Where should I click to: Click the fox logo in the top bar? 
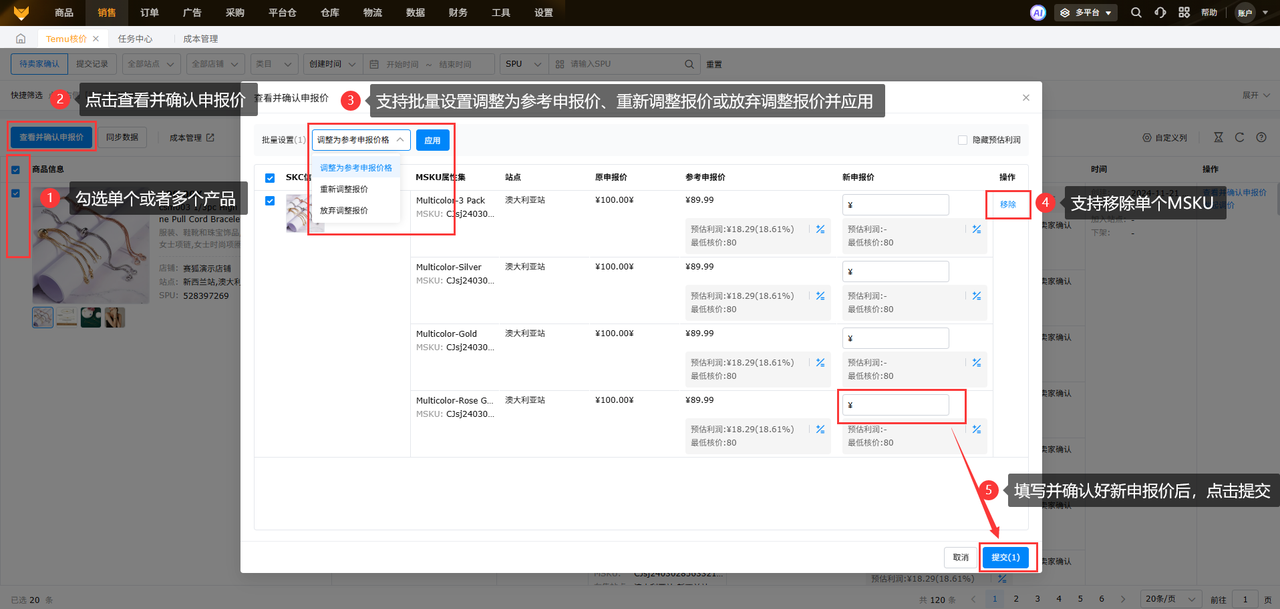click(x=21, y=13)
